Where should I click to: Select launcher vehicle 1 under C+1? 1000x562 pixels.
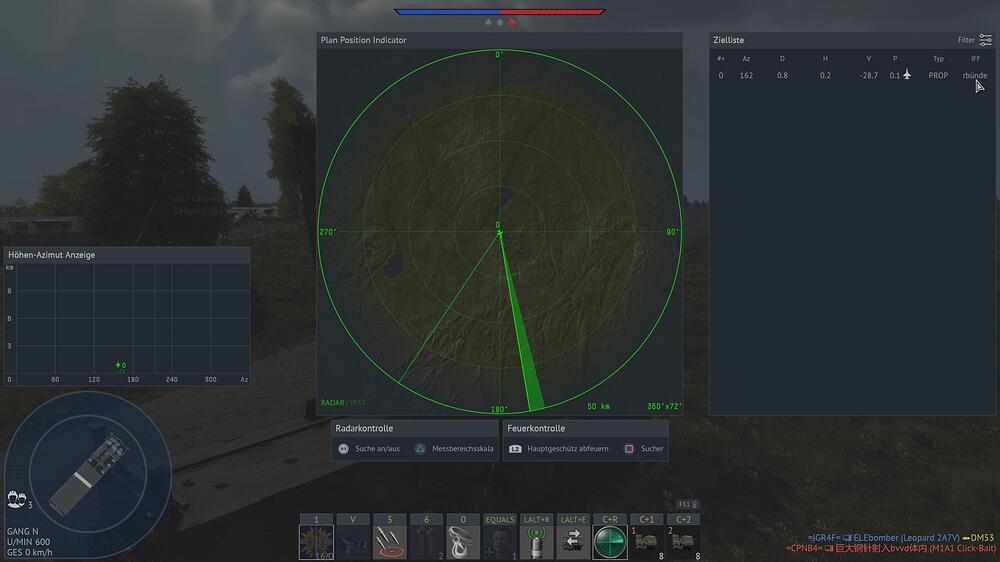[647, 541]
